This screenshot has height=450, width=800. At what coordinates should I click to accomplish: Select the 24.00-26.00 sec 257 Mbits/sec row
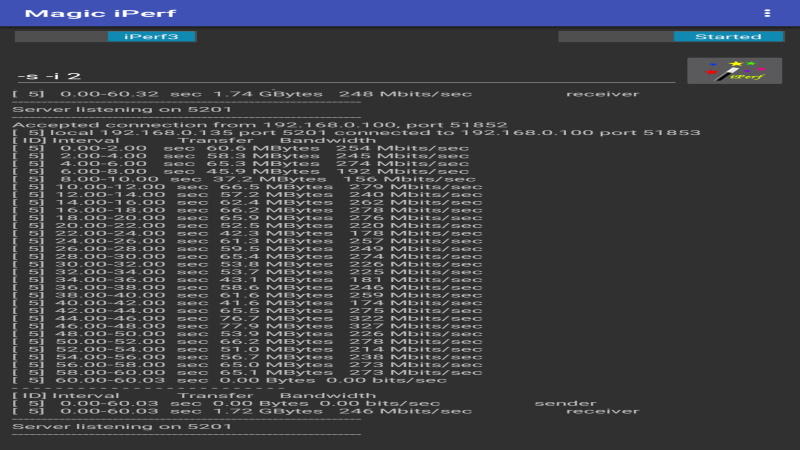pos(247,241)
